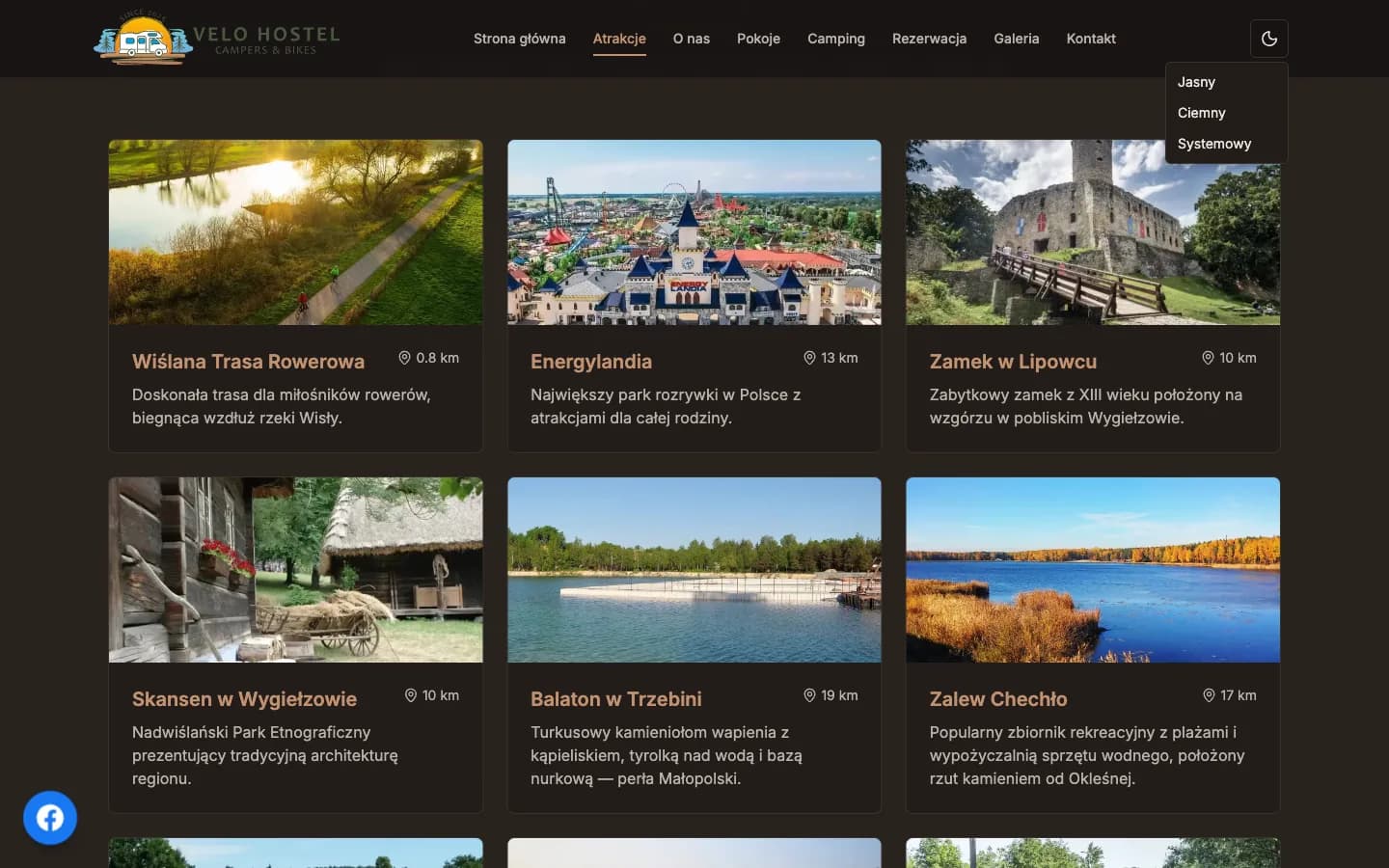Click the location pin next to 13 km
The width and height of the screenshot is (1389, 868).
tap(809, 358)
